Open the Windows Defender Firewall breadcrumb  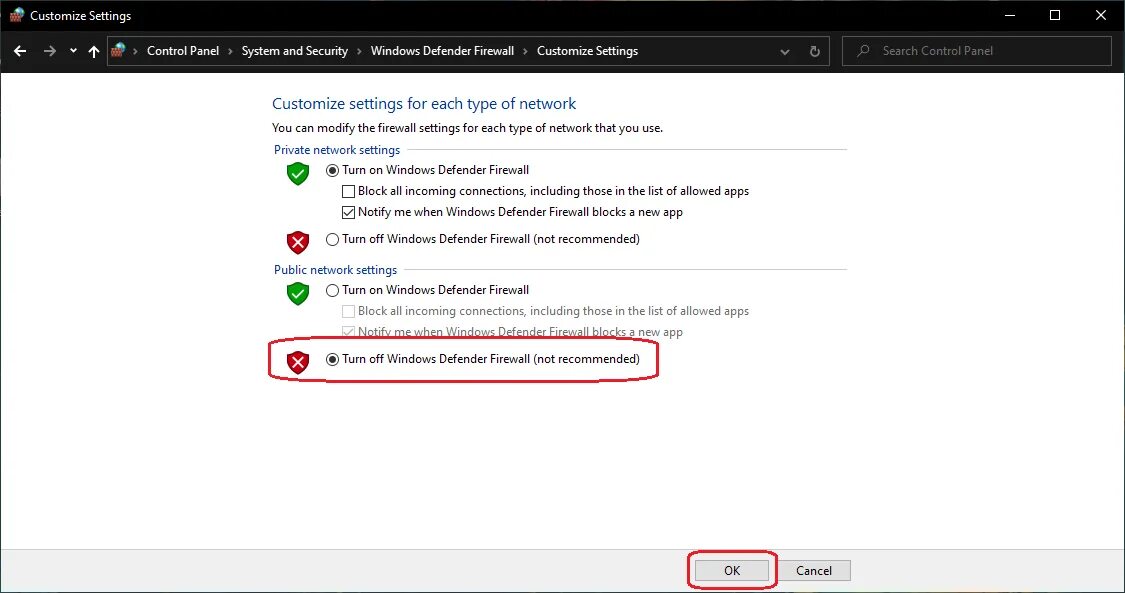[x=442, y=51]
